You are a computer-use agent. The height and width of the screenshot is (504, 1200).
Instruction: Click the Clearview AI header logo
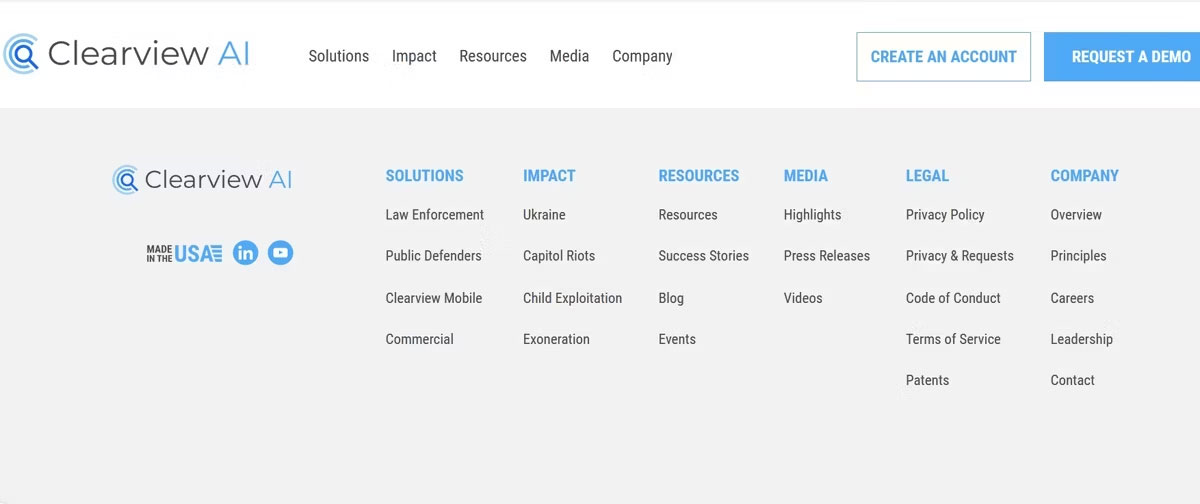127,54
